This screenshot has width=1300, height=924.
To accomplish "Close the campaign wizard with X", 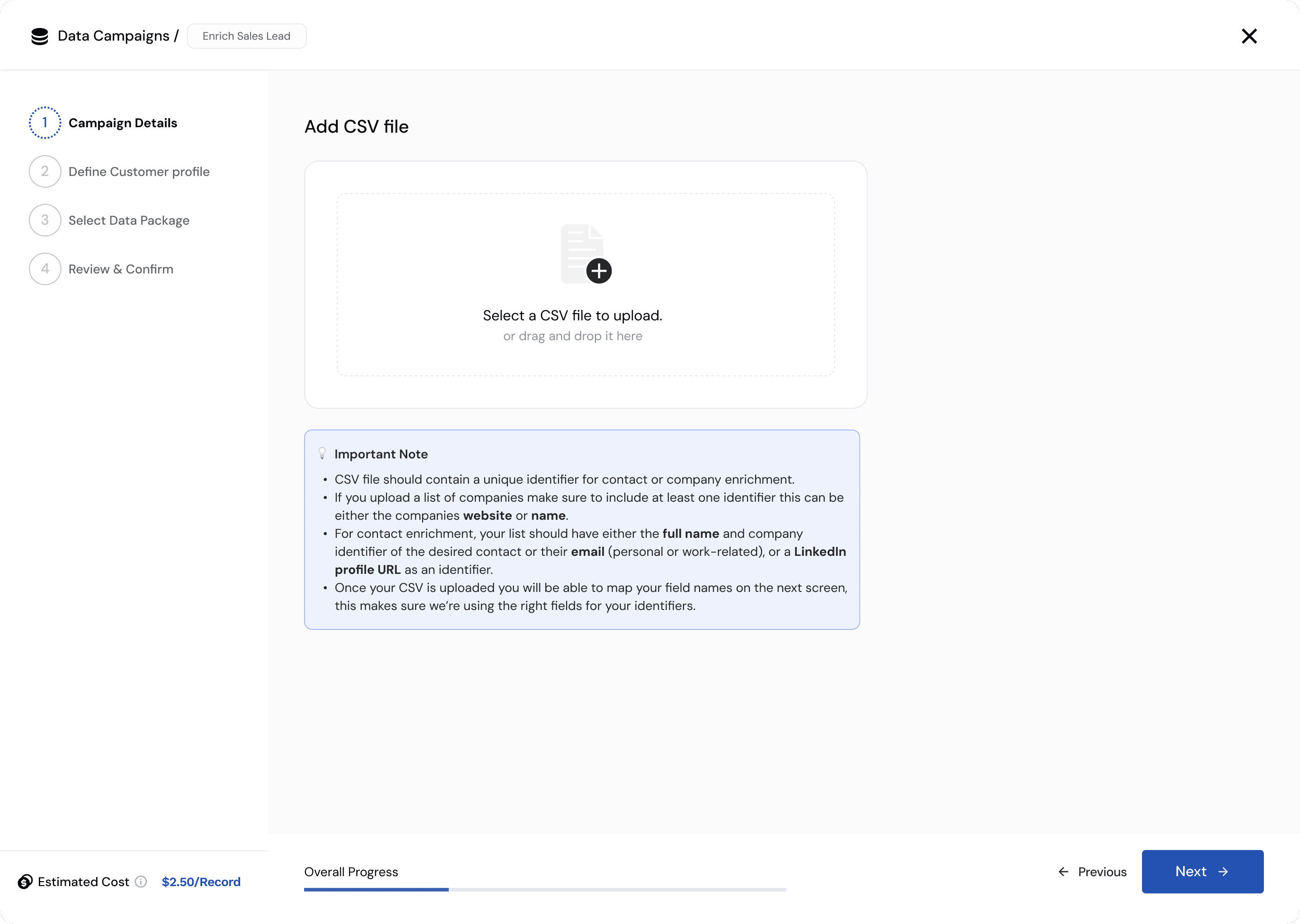I will pos(1249,37).
